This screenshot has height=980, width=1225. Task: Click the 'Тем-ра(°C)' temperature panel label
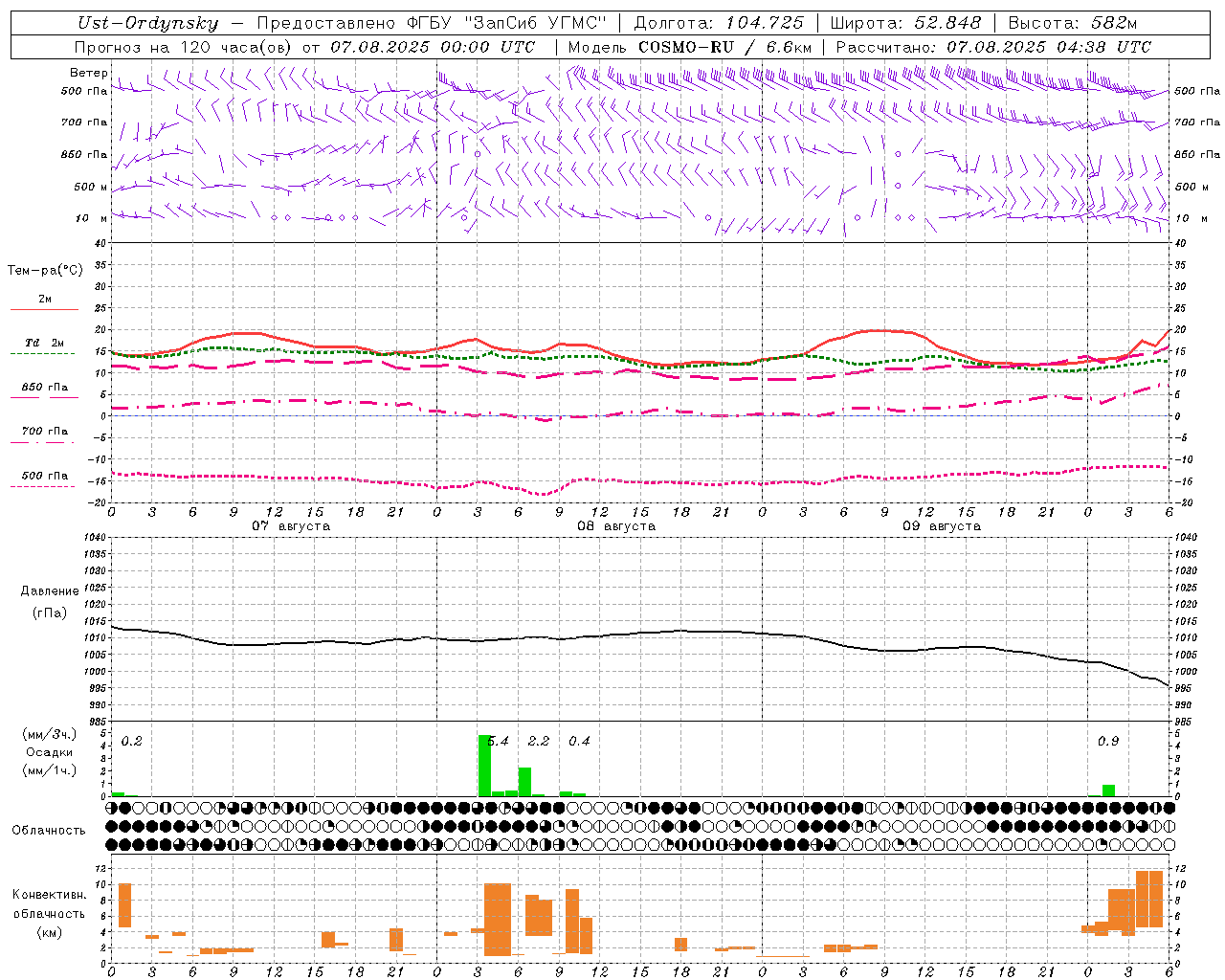coord(45,270)
